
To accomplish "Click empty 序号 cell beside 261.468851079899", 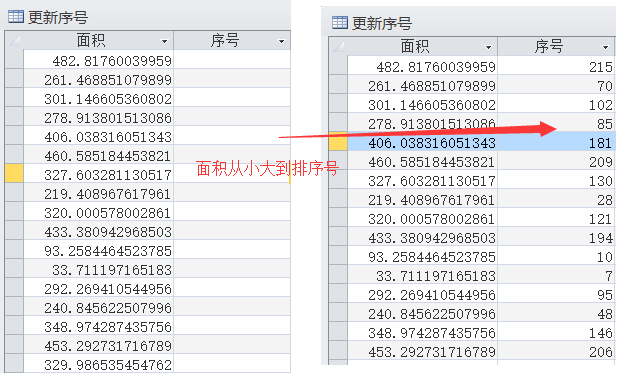I will [232, 79].
